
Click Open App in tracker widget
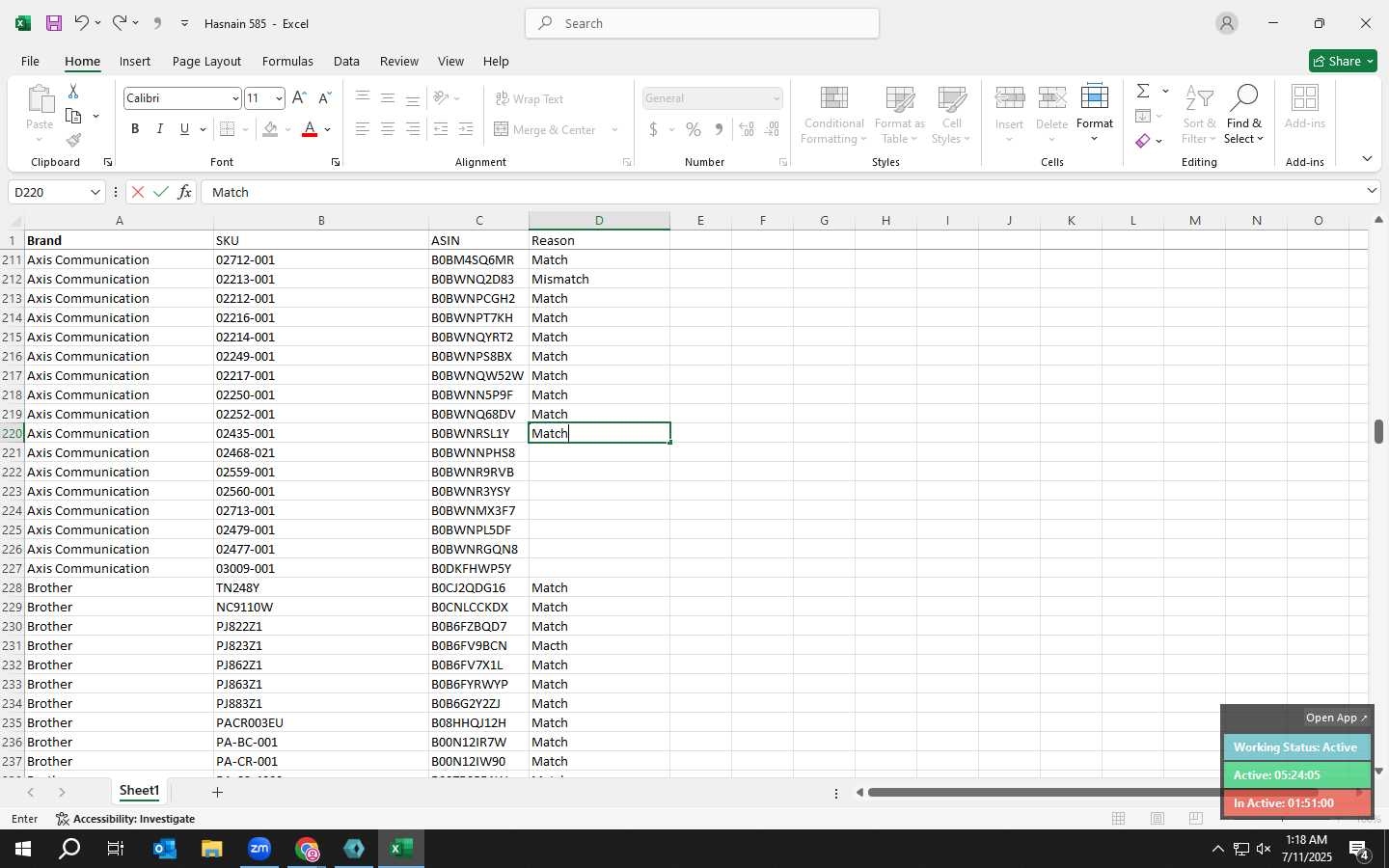point(1336,718)
